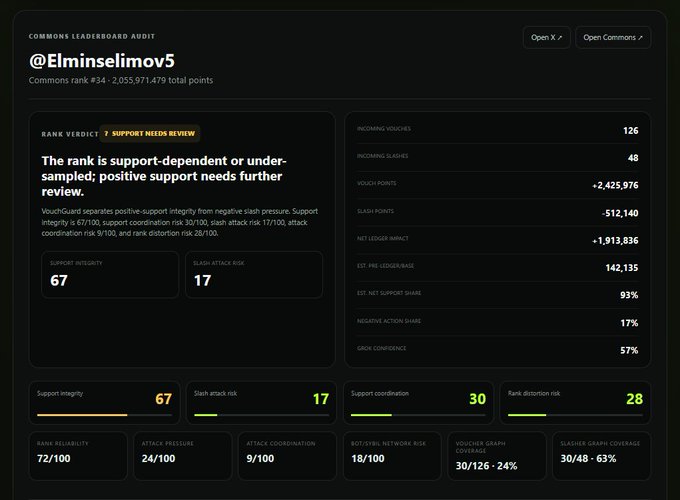Viewport: 680px width, 500px height.
Task: Click the Attack Coordination 9/100 card
Action: 288,456
